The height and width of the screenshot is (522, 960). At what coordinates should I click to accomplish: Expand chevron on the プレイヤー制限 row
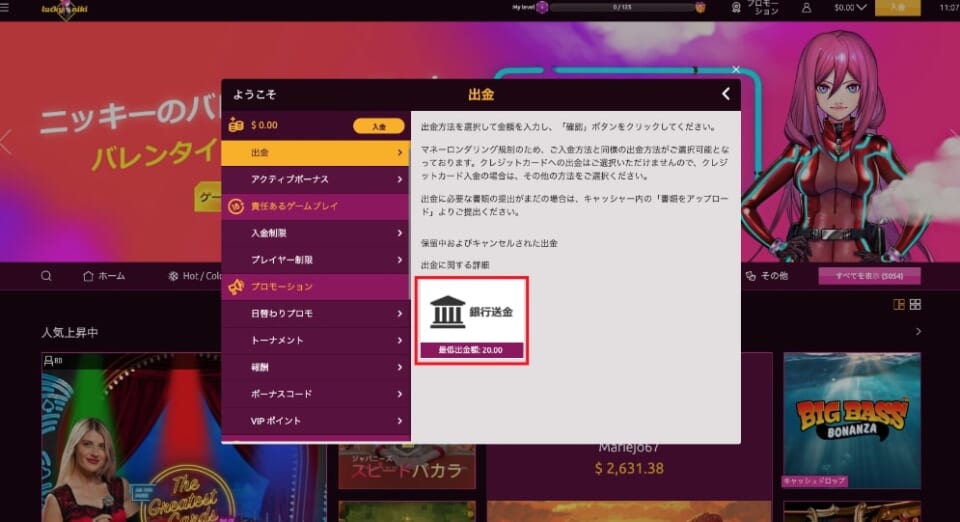[400, 260]
